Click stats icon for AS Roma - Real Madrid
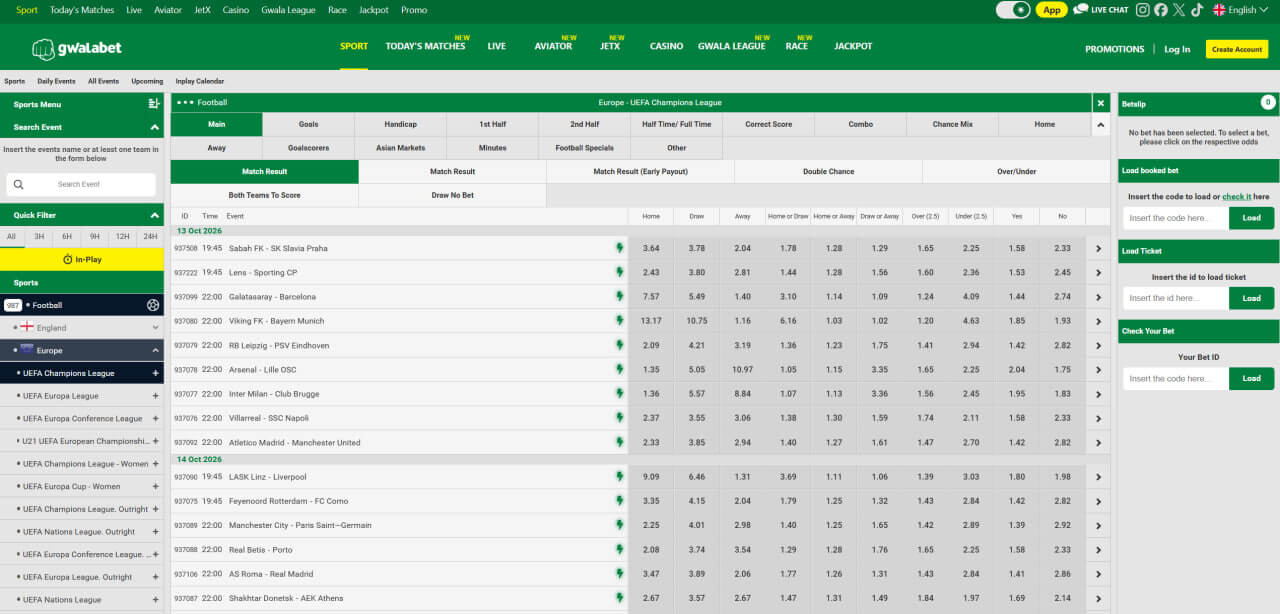The height and width of the screenshot is (614, 1280). pos(619,574)
